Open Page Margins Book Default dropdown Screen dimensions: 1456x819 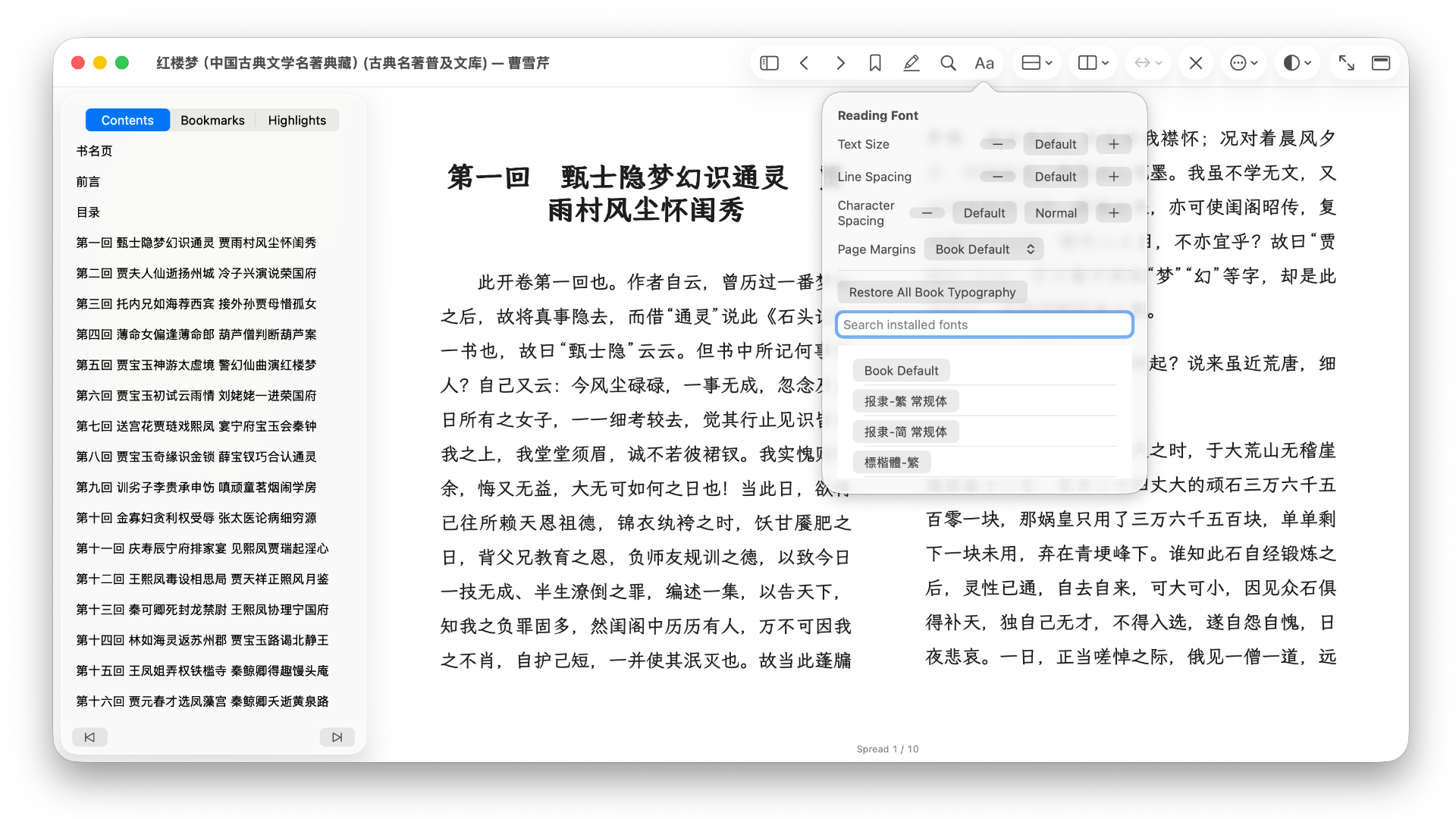click(984, 249)
